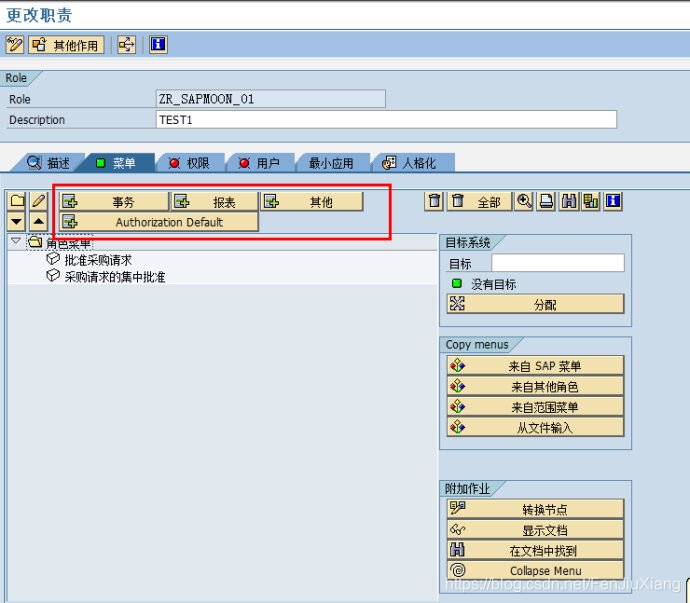Copy menu 来自其他角色
The width and height of the screenshot is (690, 603).
(536, 386)
